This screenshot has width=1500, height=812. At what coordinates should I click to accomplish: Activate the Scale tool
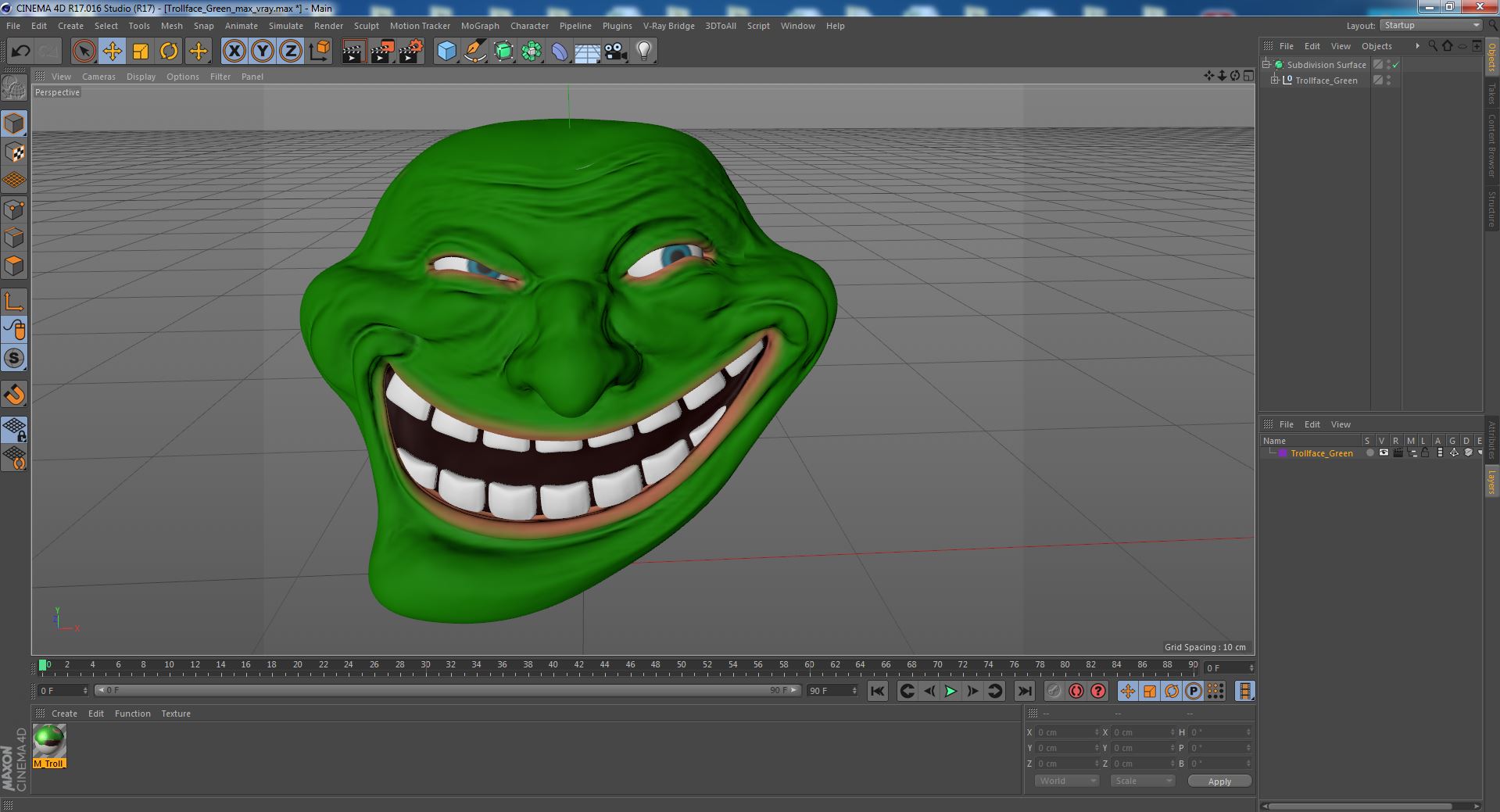tap(141, 52)
